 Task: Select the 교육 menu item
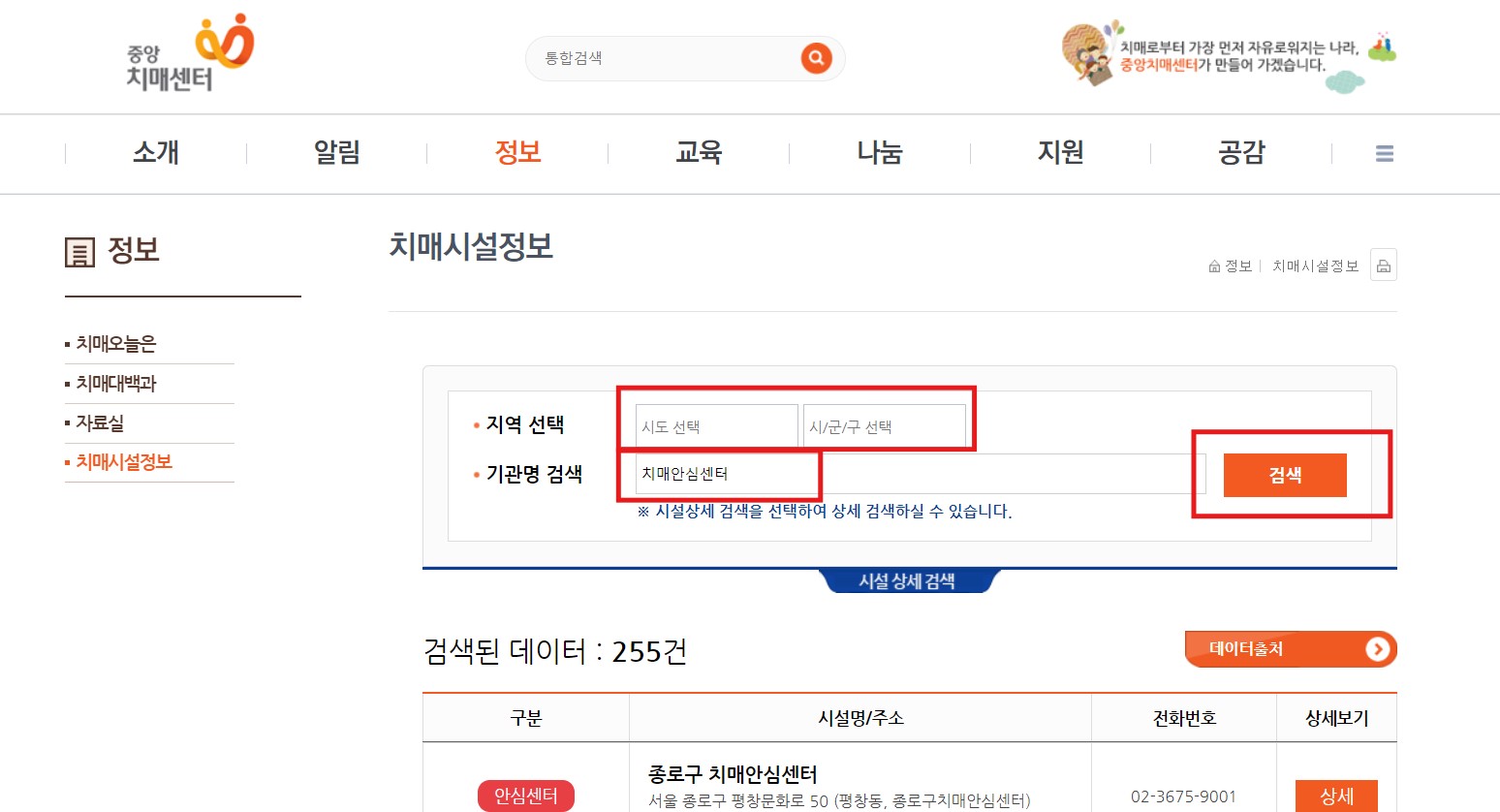pos(699,152)
